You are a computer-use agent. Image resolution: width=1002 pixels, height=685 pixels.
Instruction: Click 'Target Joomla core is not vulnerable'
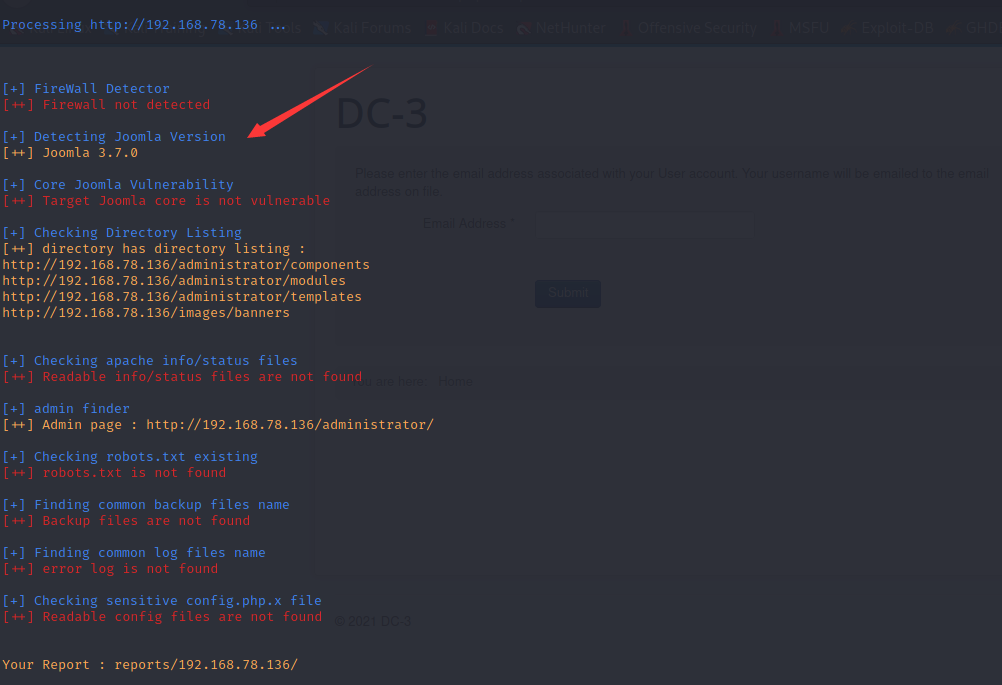tap(166, 201)
